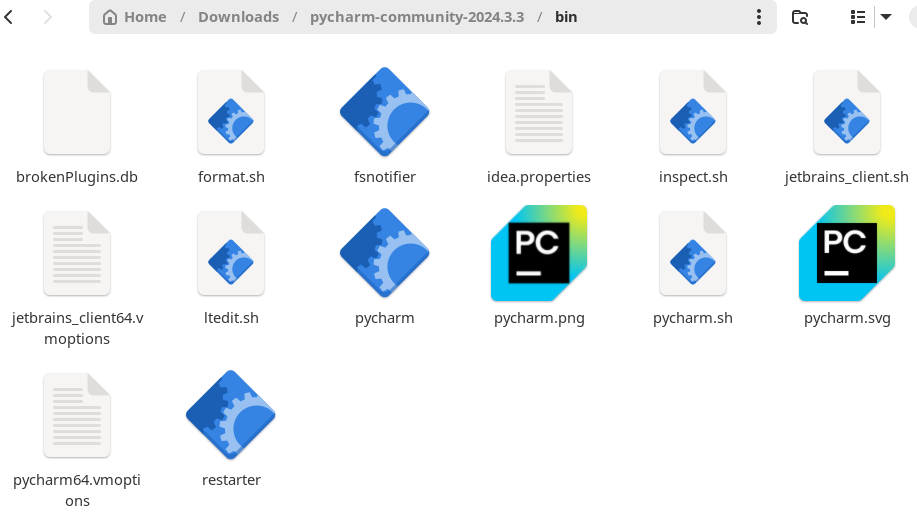This screenshot has height=523, width=917.
Task: Click the format.sh filename label
Action: [x=231, y=177]
